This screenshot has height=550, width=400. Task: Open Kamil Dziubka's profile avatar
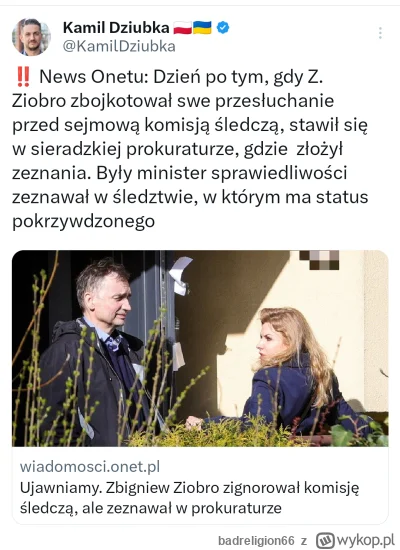point(31,37)
